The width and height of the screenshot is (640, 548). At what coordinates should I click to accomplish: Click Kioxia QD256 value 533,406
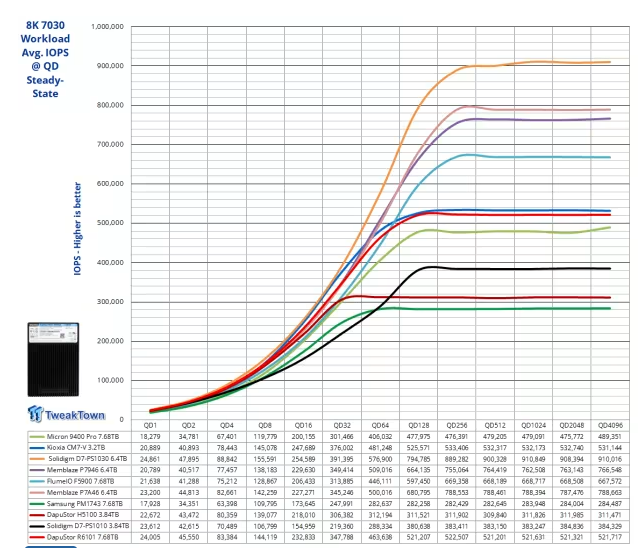(457, 448)
